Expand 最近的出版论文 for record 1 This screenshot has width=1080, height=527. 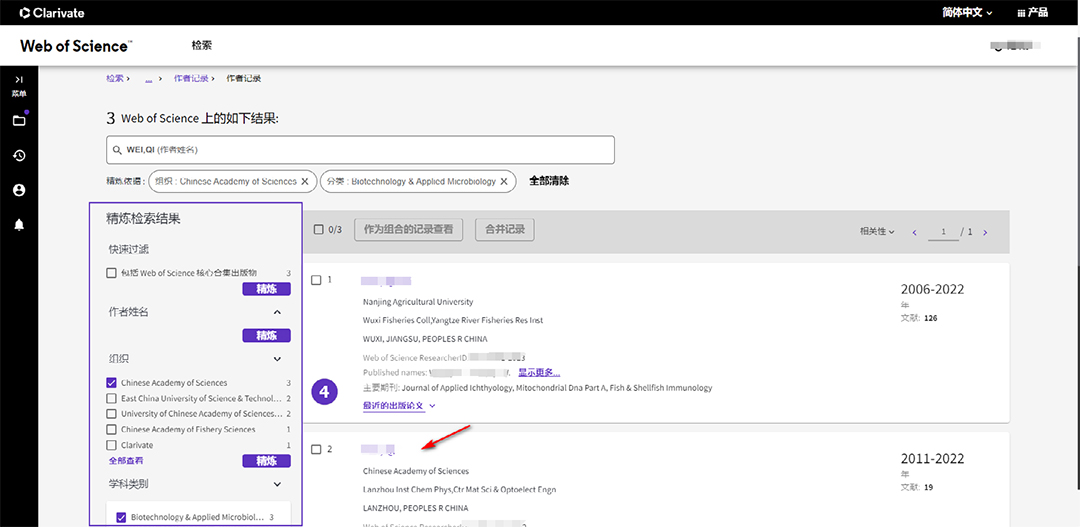point(399,406)
